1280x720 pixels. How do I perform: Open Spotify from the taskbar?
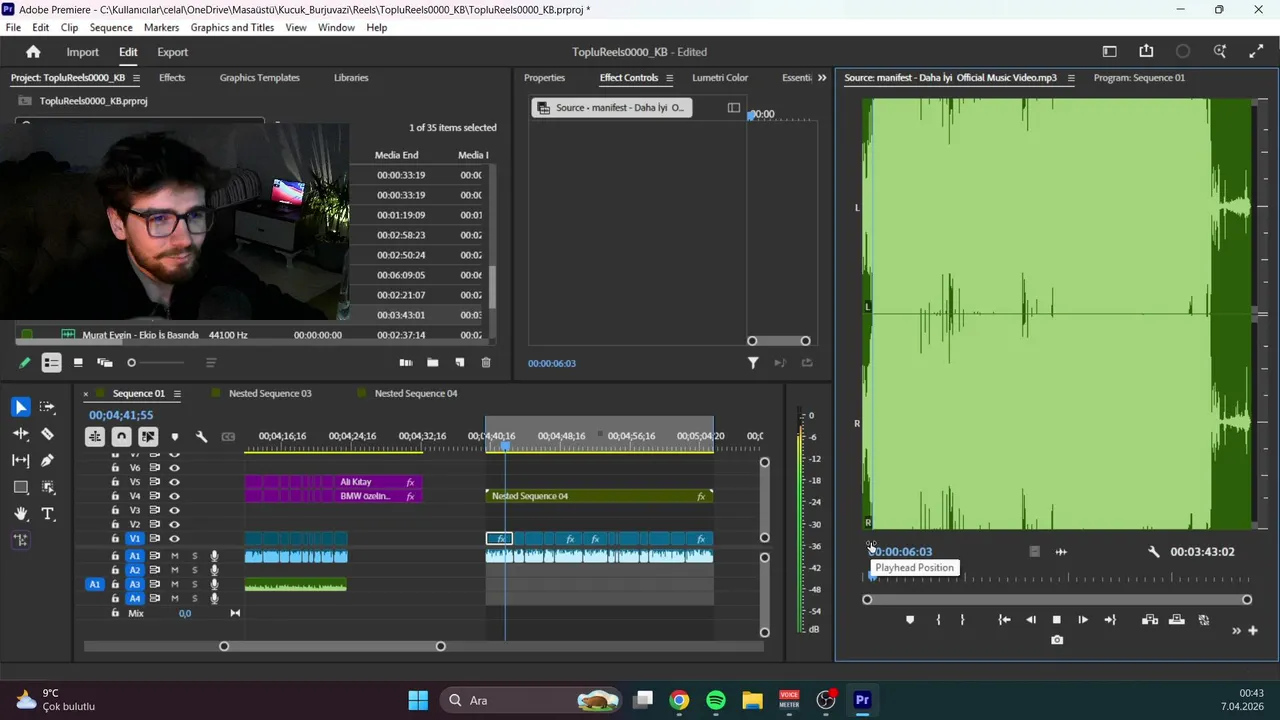(x=716, y=700)
